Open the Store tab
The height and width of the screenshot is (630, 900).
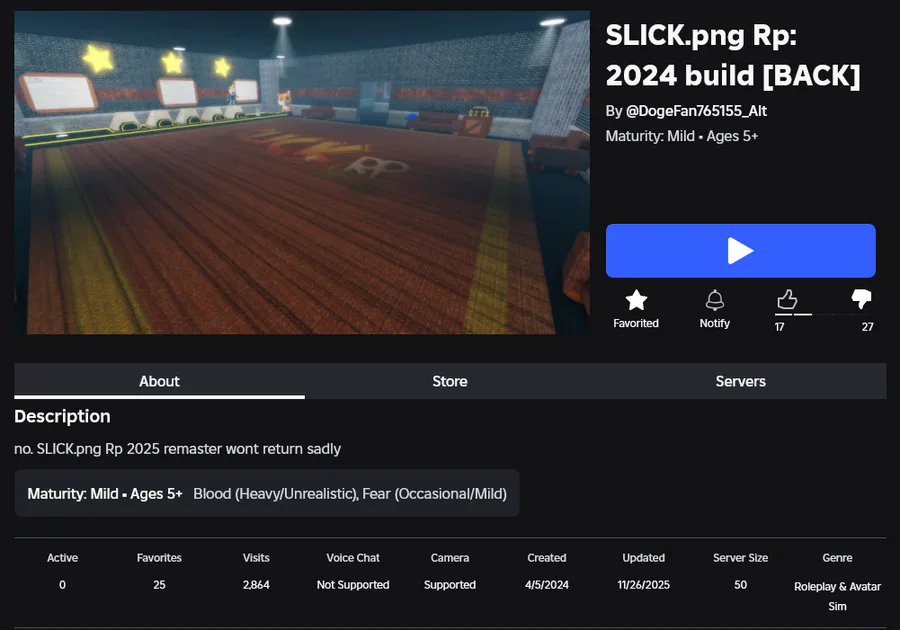(450, 381)
